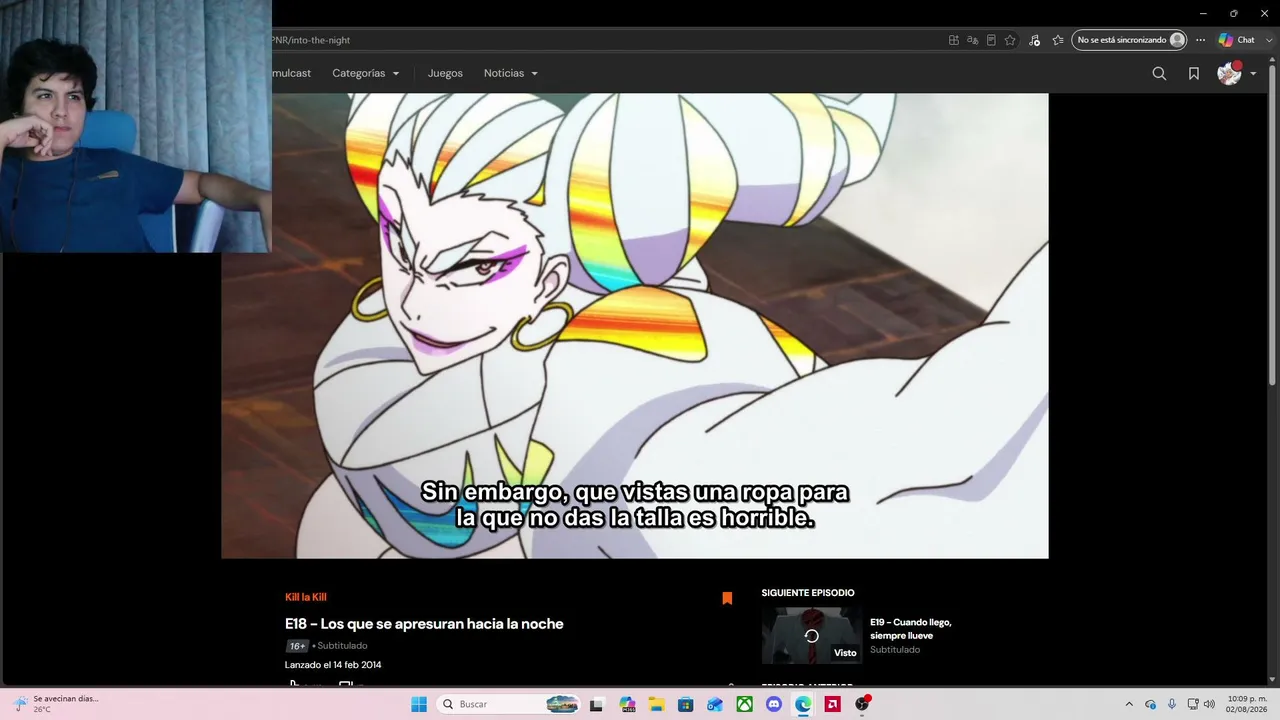Play next episode E19 thumbnail
This screenshot has width=1280, height=720.
pos(811,635)
